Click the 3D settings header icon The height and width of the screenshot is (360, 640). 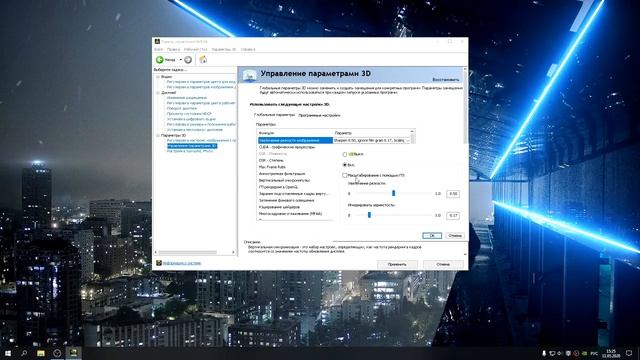click(x=249, y=75)
